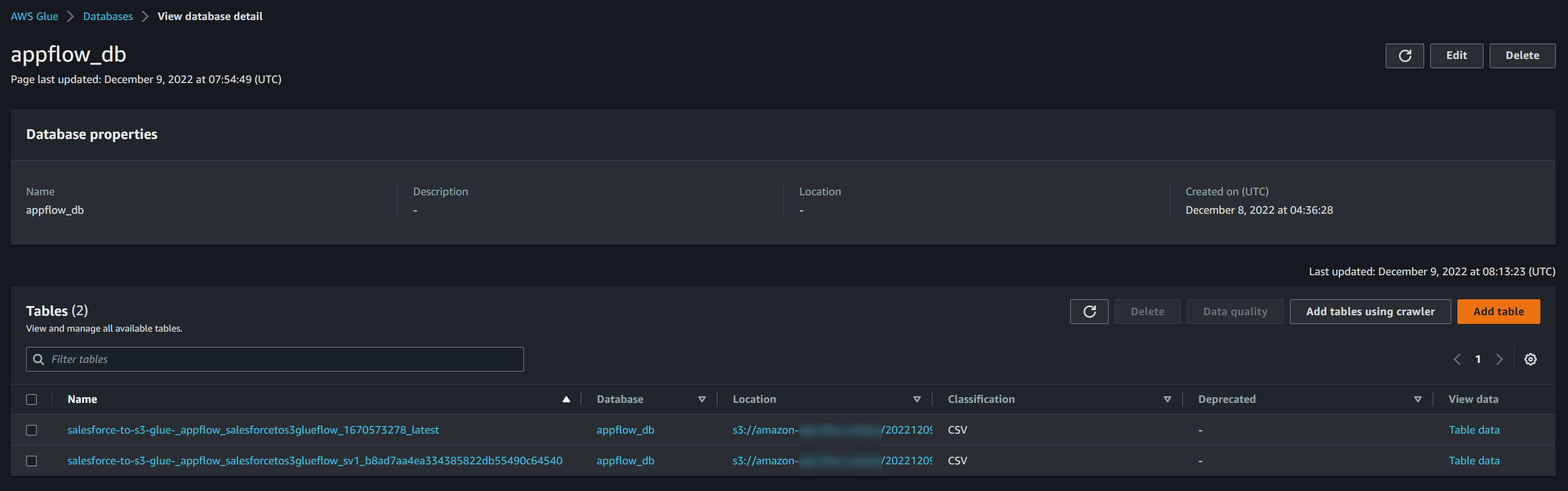The height and width of the screenshot is (491, 1568).
Task: Click the Database properties heading
Action: (x=91, y=135)
